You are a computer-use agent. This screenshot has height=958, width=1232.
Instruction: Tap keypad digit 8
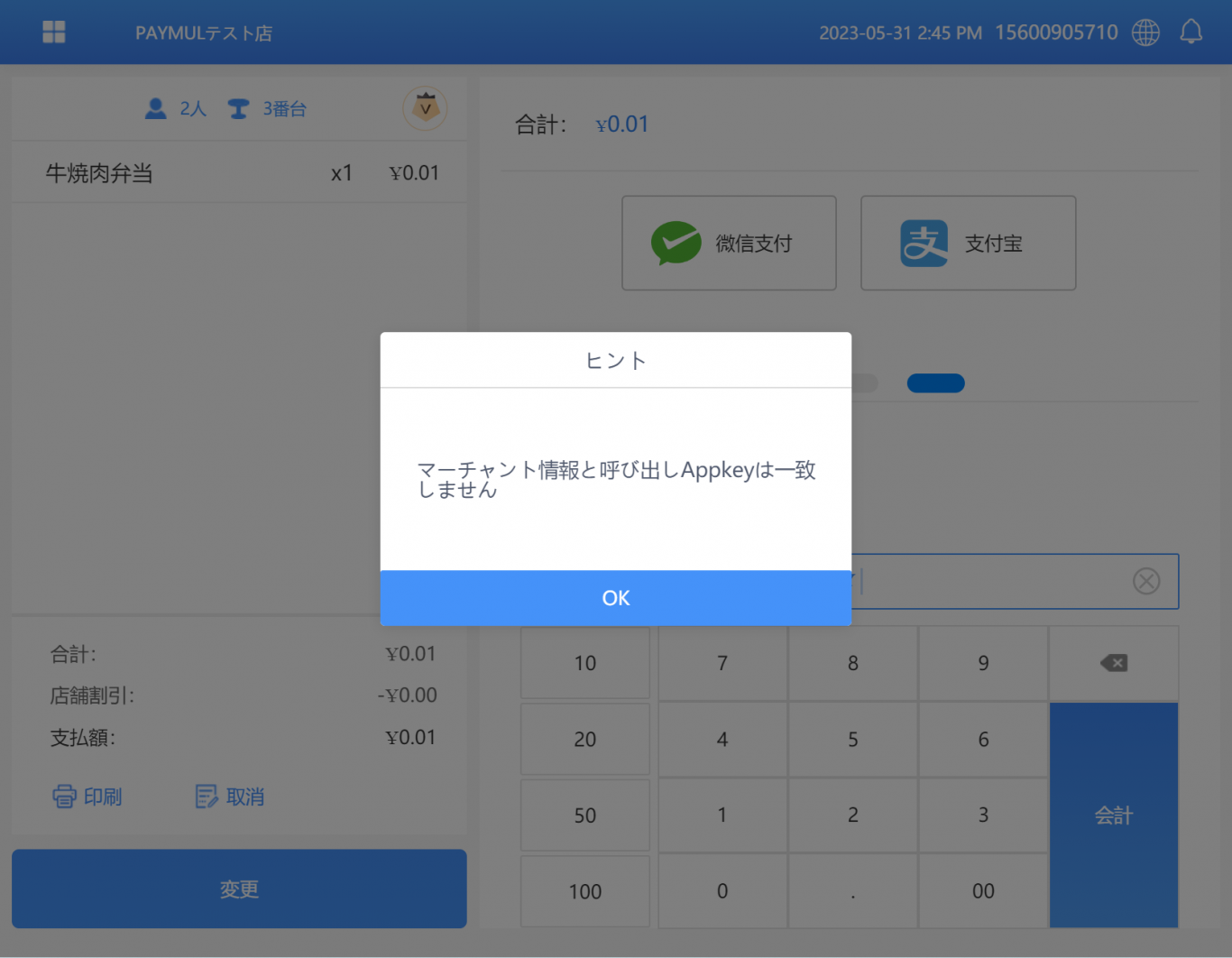pyautogui.click(x=853, y=663)
